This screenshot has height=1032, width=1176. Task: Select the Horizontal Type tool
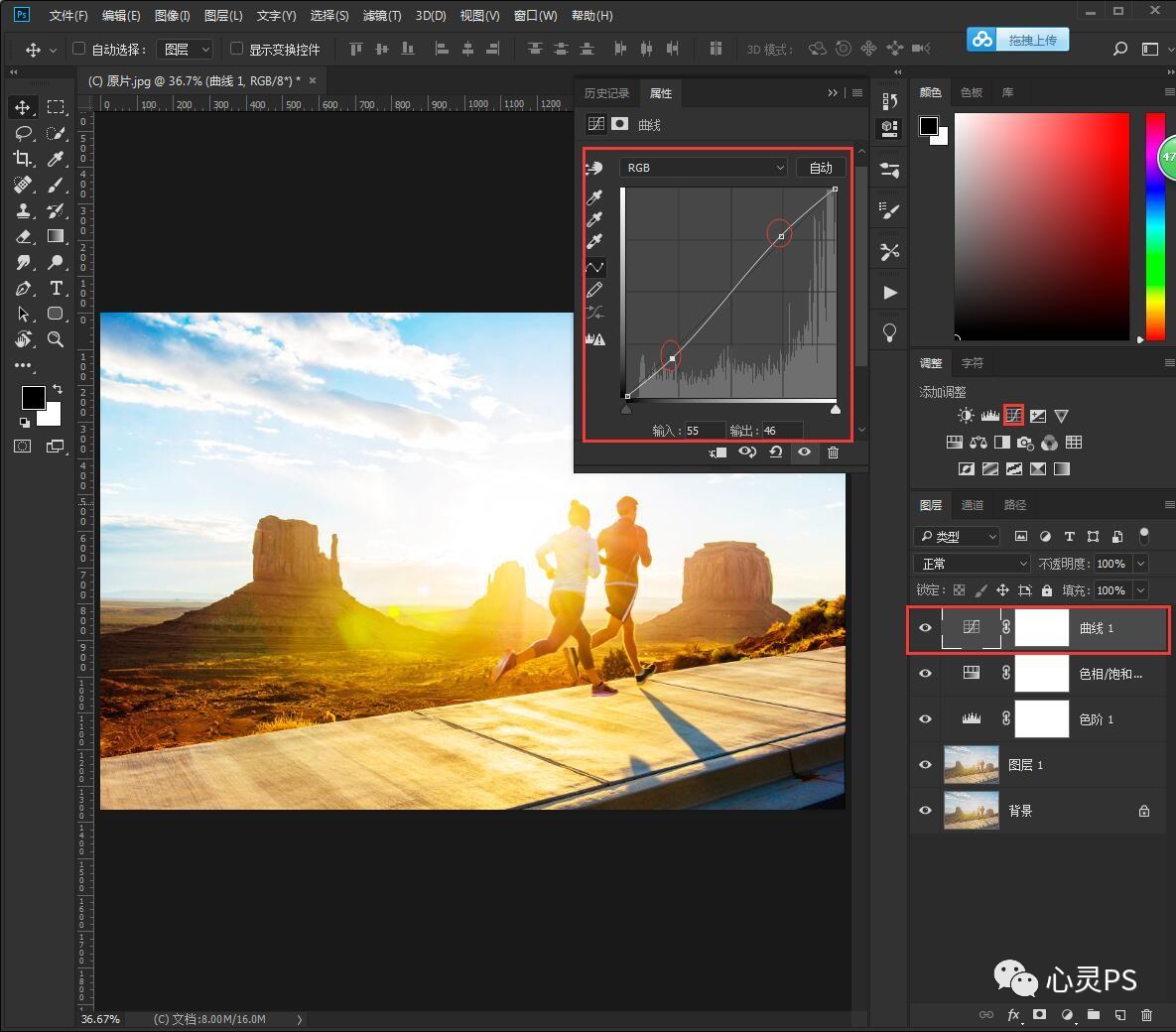[56, 288]
